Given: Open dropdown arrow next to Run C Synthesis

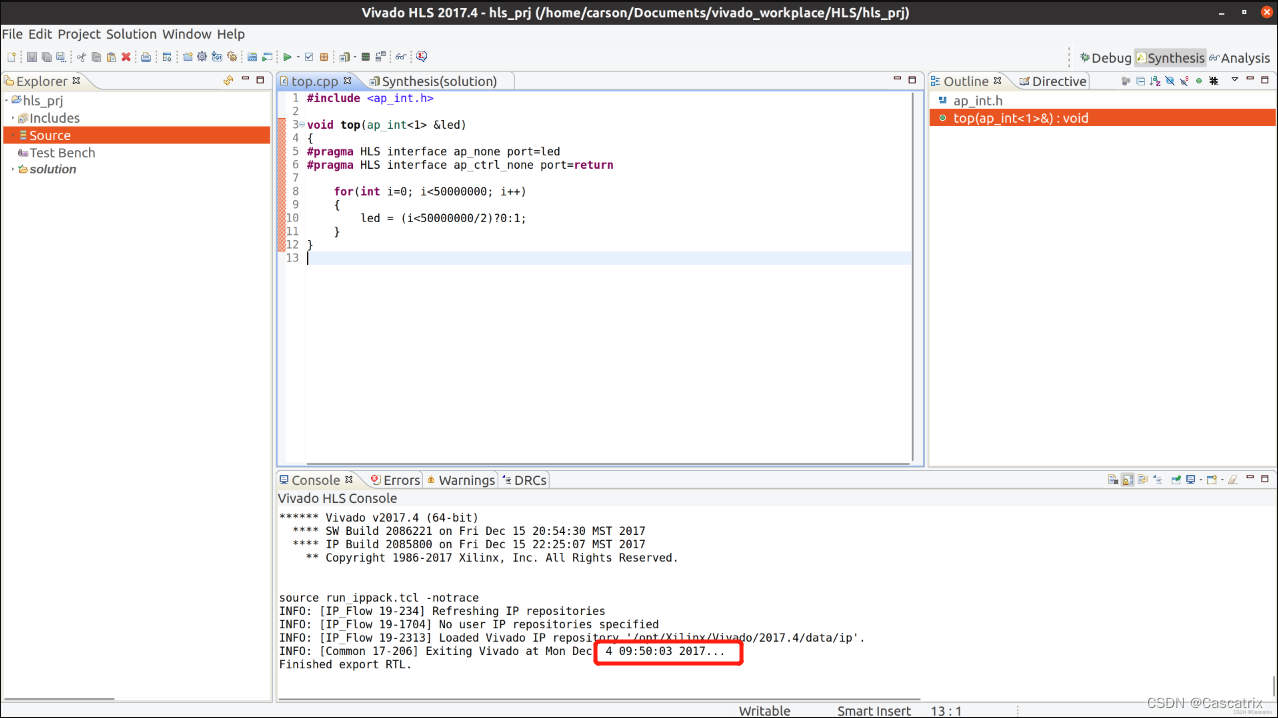Looking at the screenshot, I should 298,57.
